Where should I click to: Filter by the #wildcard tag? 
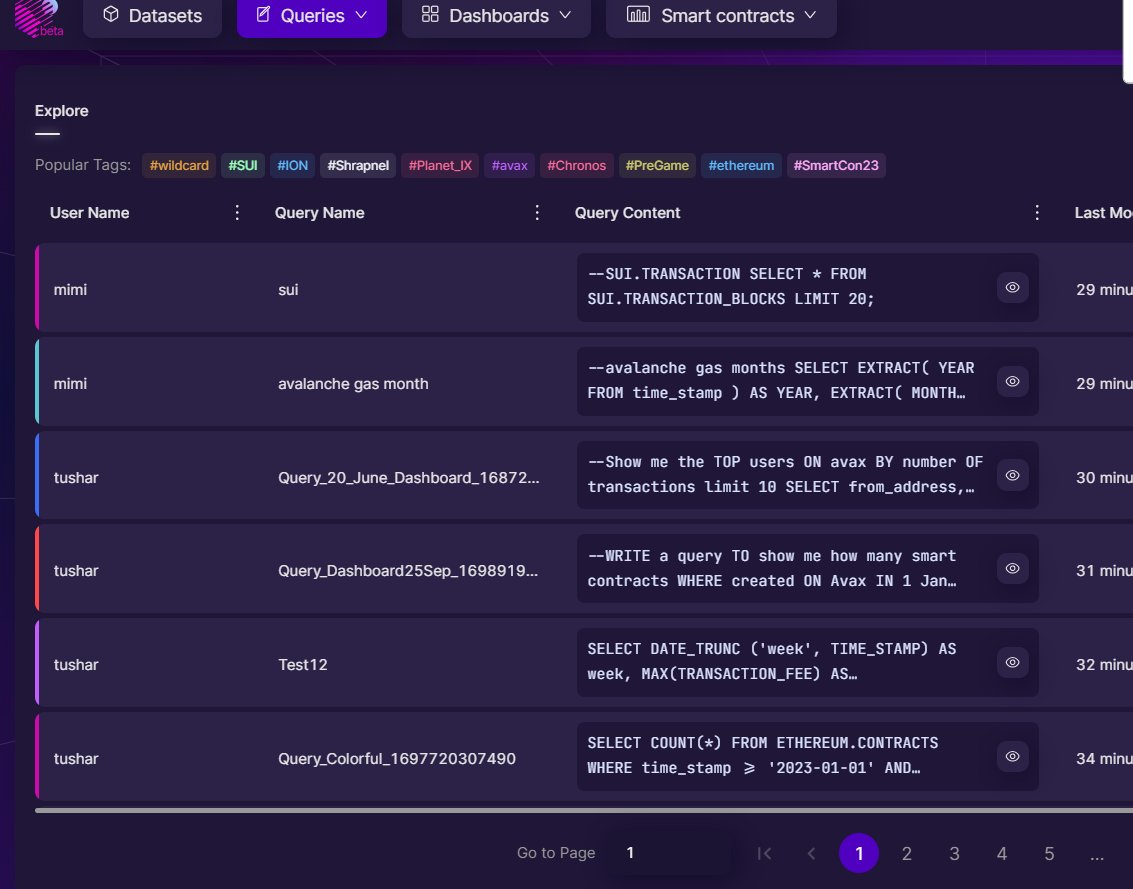click(179, 166)
